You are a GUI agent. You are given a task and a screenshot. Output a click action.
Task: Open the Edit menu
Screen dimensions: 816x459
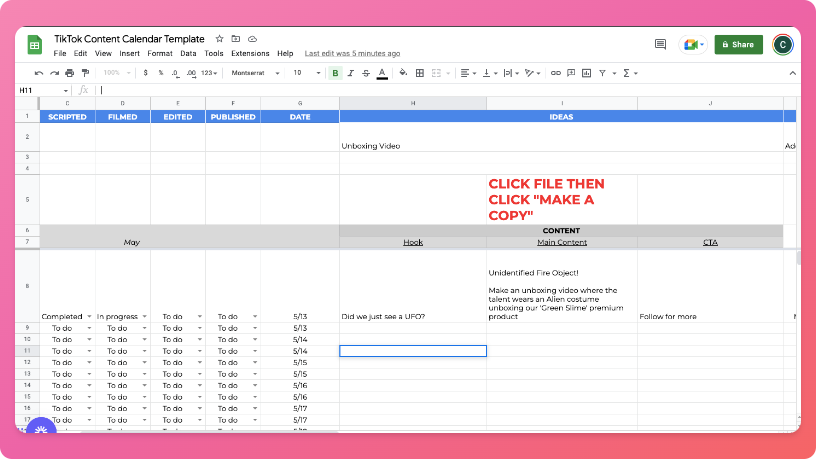click(80, 54)
